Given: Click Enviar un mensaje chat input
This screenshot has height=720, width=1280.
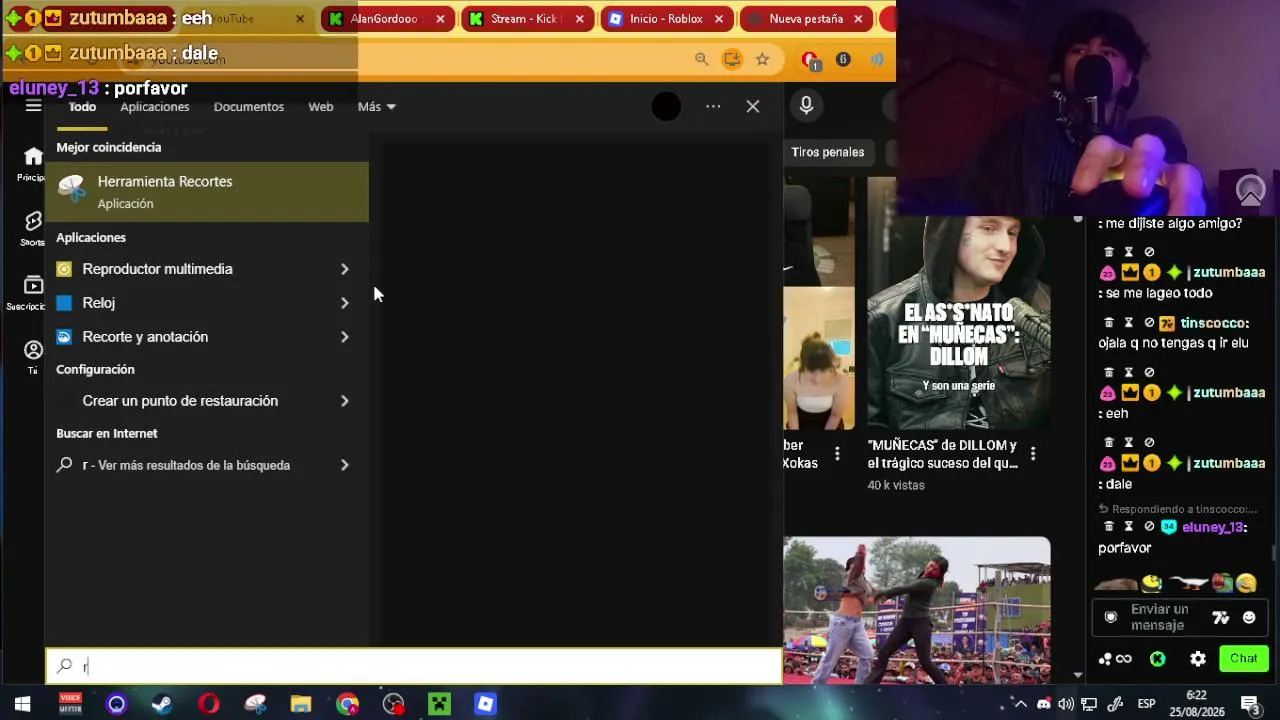Looking at the screenshot, I should [1160, 618].
